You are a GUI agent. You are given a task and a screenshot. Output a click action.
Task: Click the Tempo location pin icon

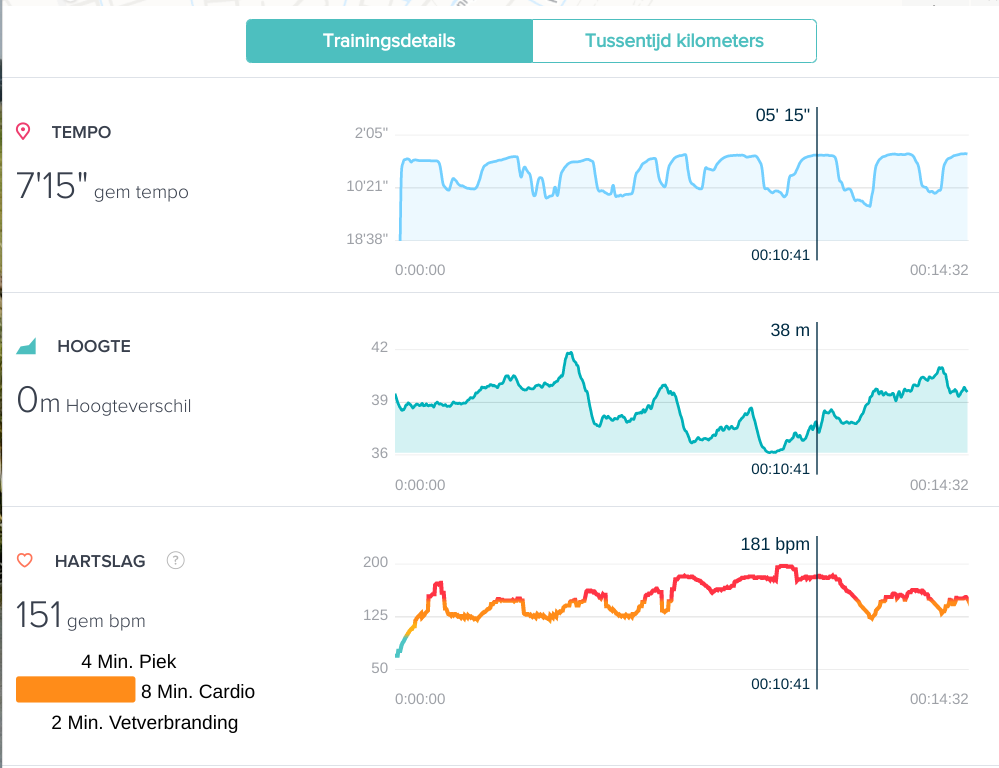[25, 132]
